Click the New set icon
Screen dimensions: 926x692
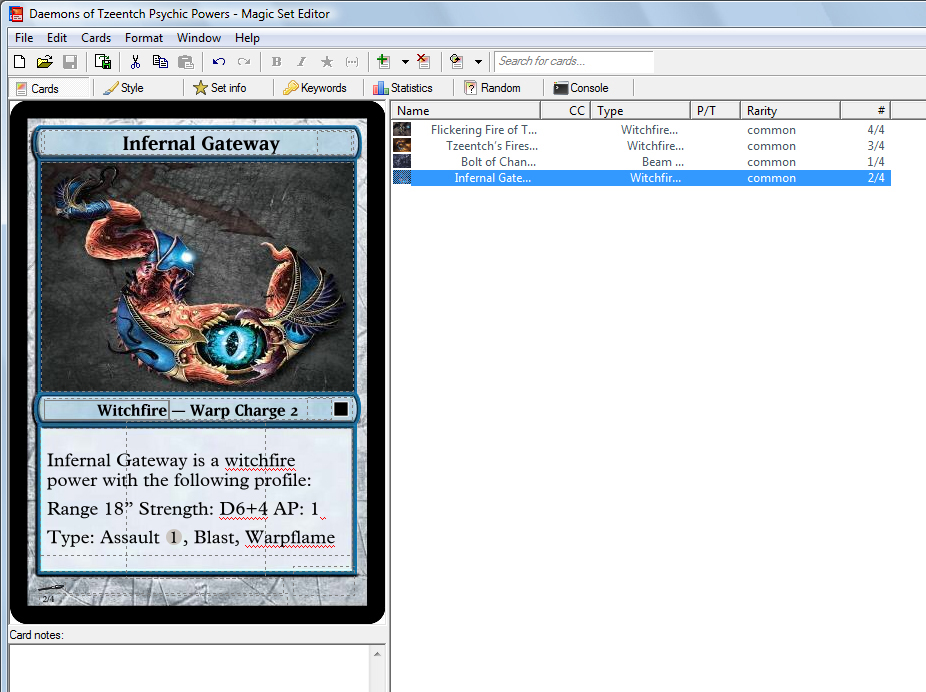click(19, 61)
